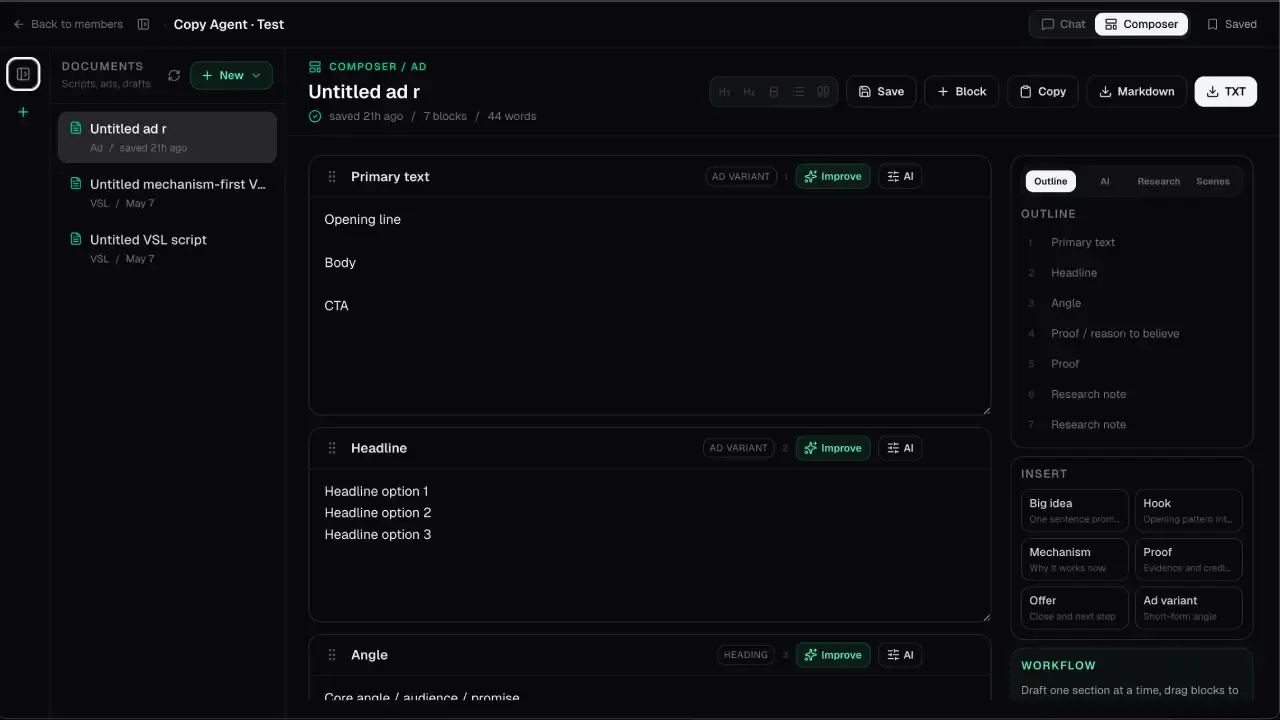Insert a bulleted list
Viewport: 1280px width, 720px height.
[x=798, y=92]
